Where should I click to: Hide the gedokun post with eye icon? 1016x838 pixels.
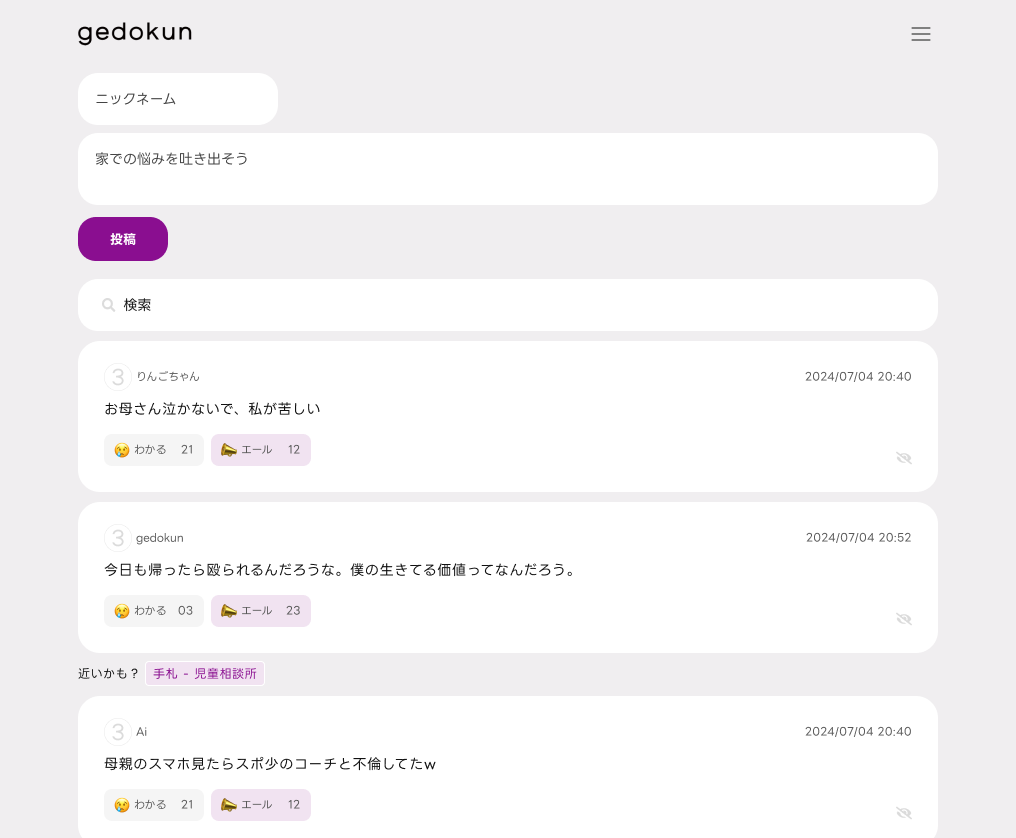point(904,619)
